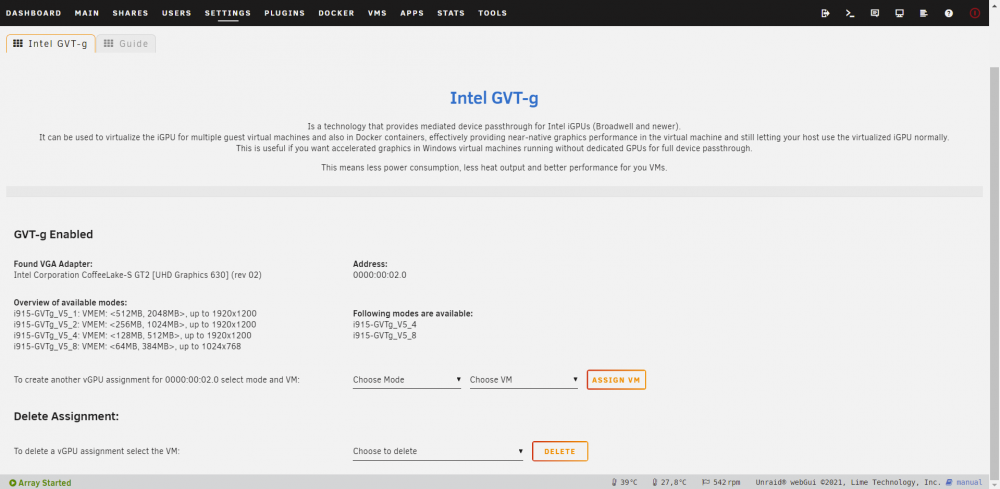This screenshot has width=1000, height=489.
Task: Click the green Array Started status icon
Action: (12, 483)
